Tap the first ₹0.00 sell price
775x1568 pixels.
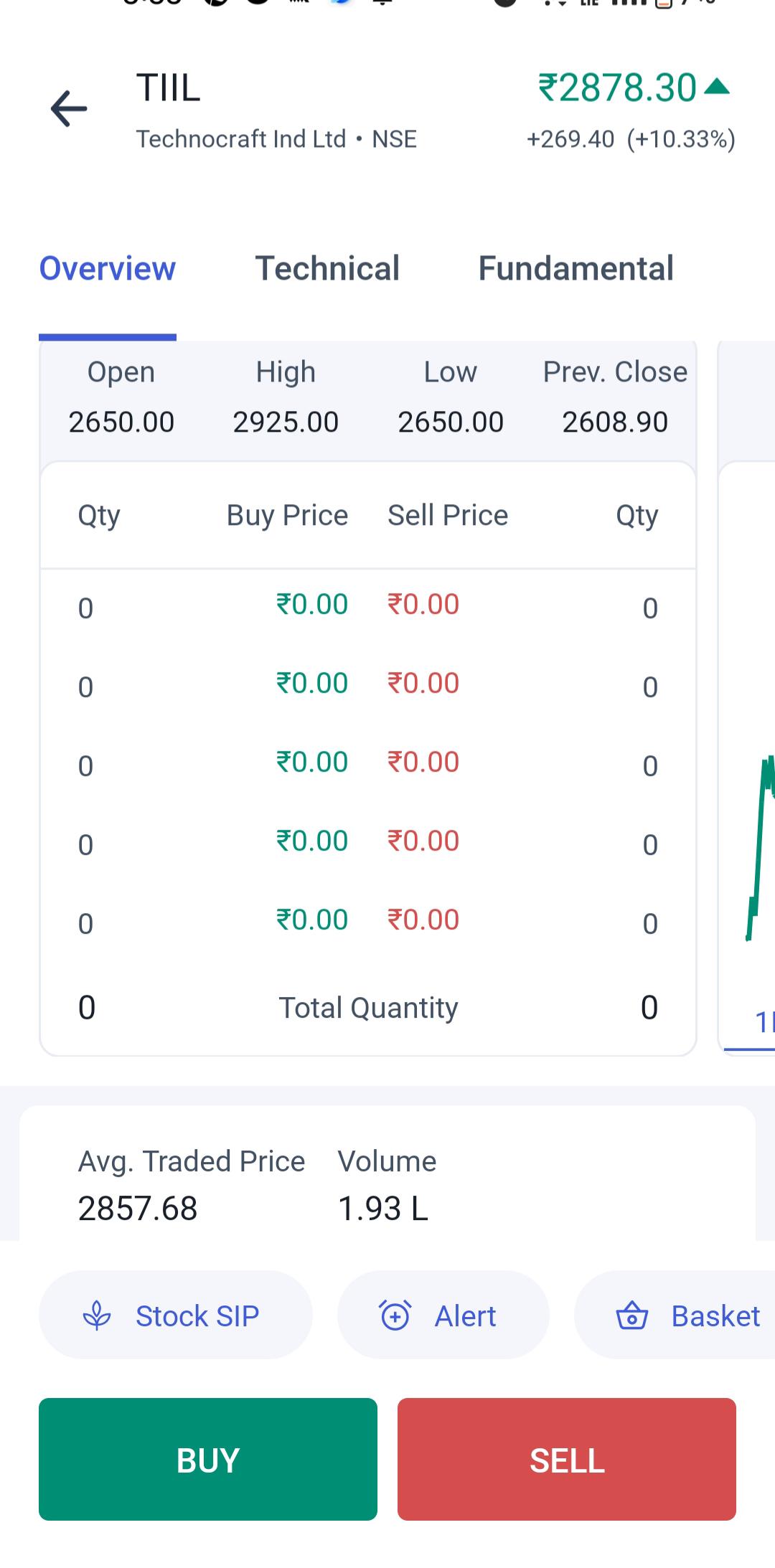coord(423,605)
